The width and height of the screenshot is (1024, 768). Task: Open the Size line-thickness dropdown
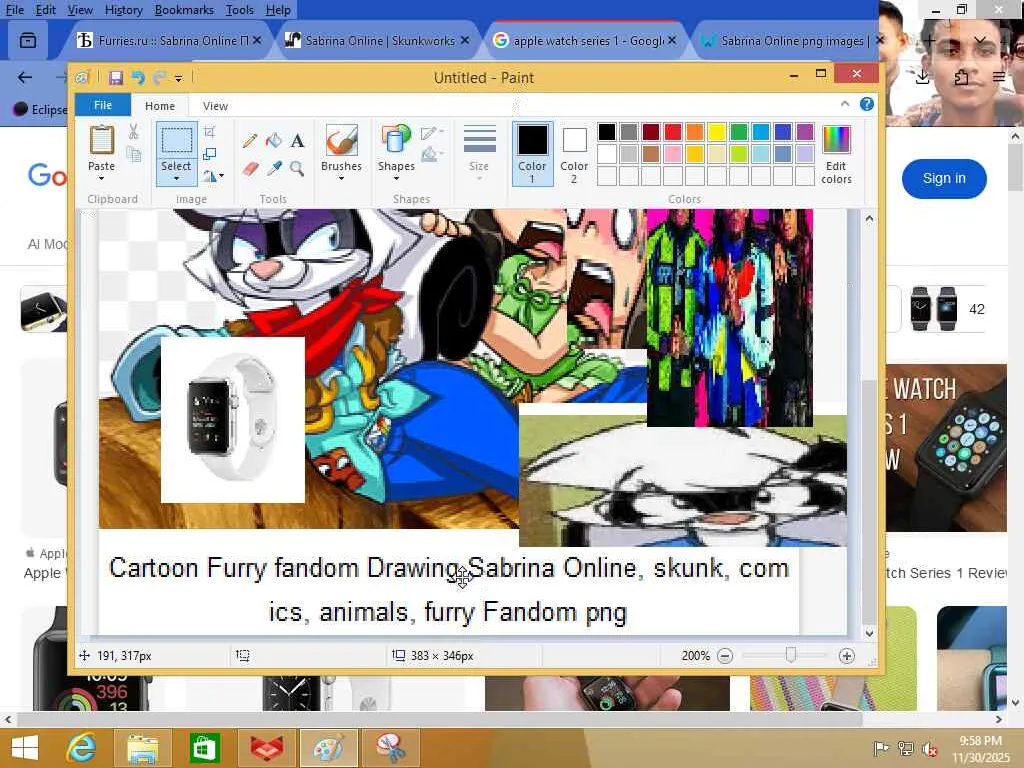(x=479, y=155)
